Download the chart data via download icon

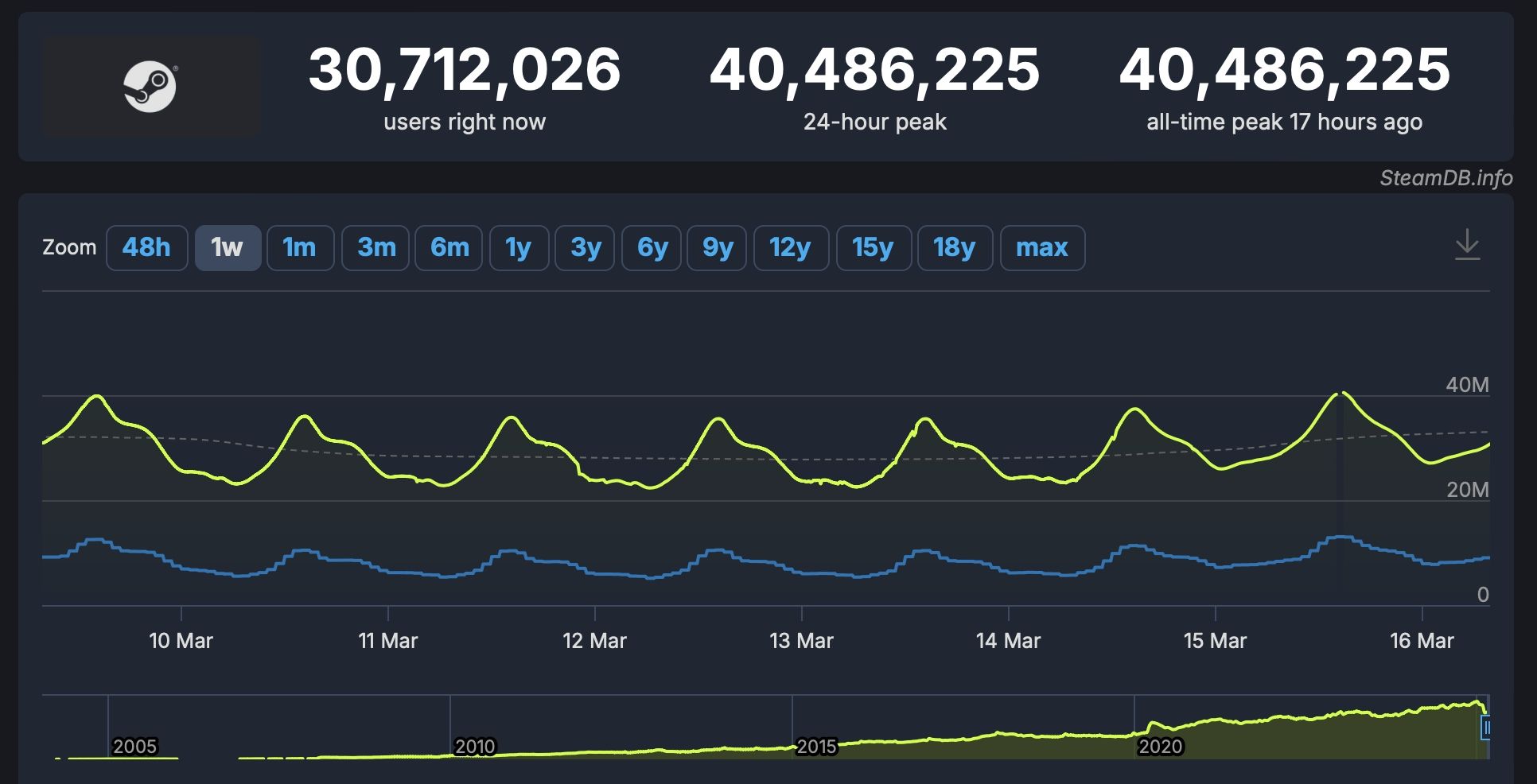coord(1467,245)
